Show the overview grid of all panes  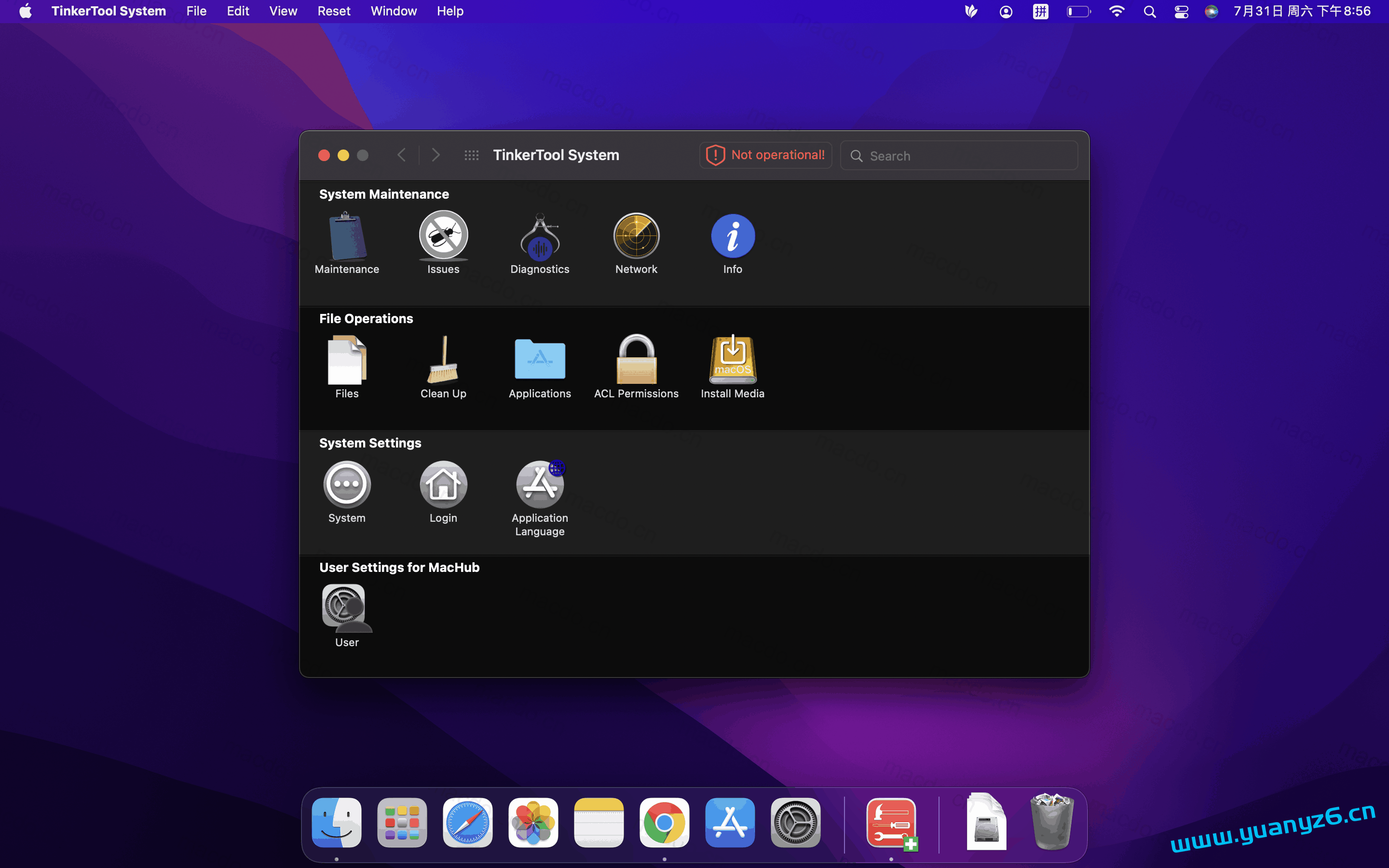click(x=471, y=154)
